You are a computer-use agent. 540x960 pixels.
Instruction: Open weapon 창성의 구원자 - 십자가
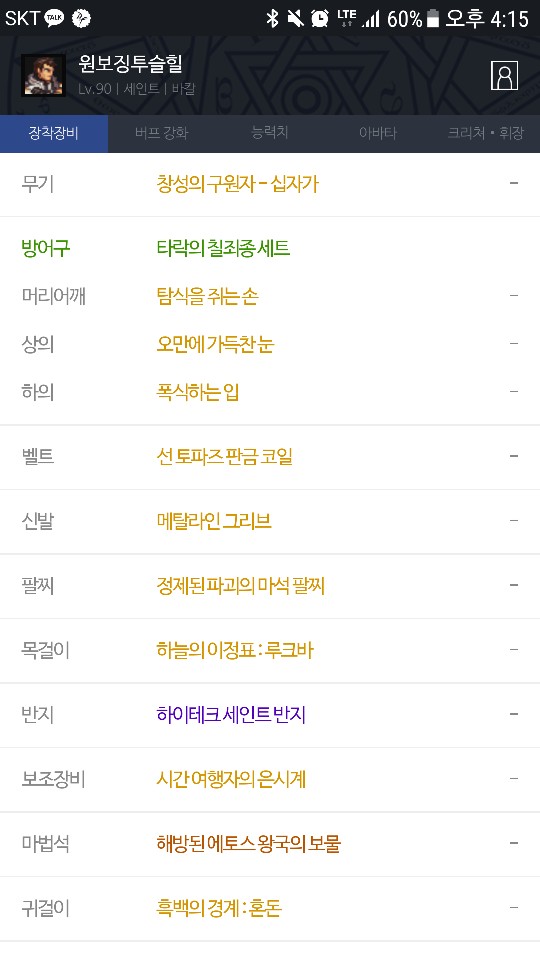pyautogui.click(x=238, y=184)
